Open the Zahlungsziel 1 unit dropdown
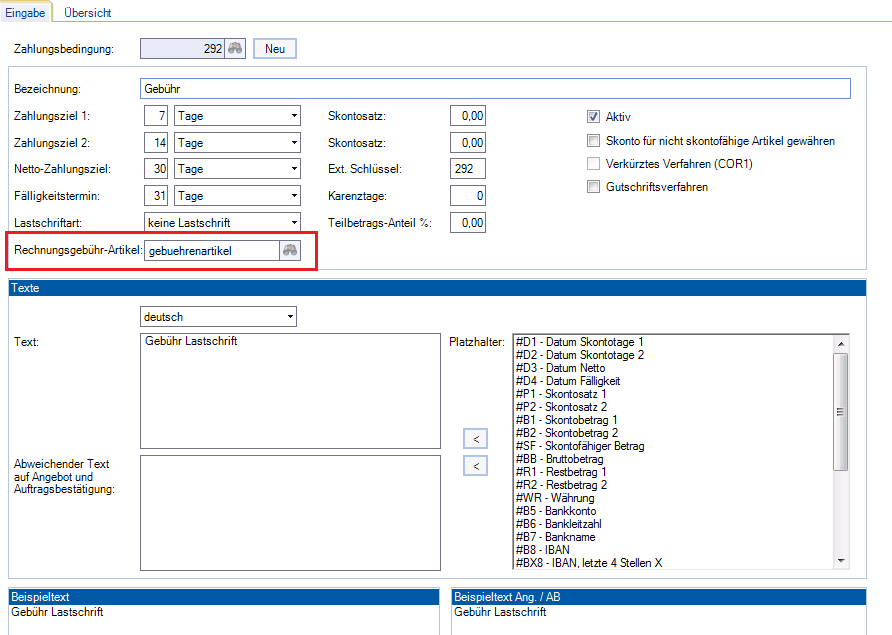 point(293,116)
